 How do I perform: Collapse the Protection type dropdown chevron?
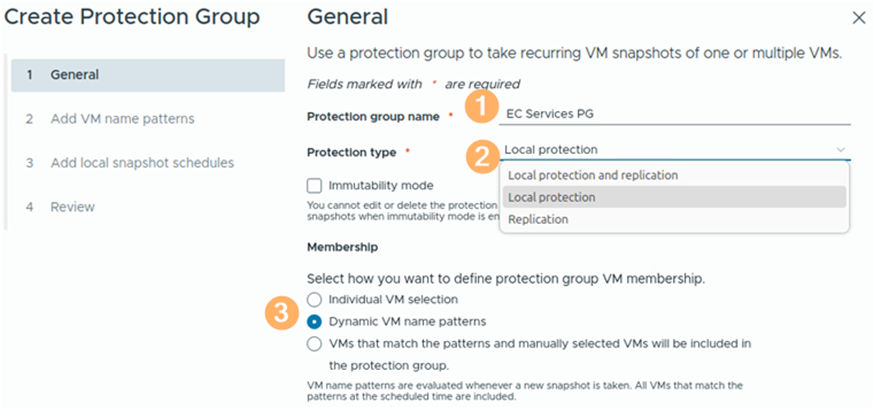click(840, 150)
